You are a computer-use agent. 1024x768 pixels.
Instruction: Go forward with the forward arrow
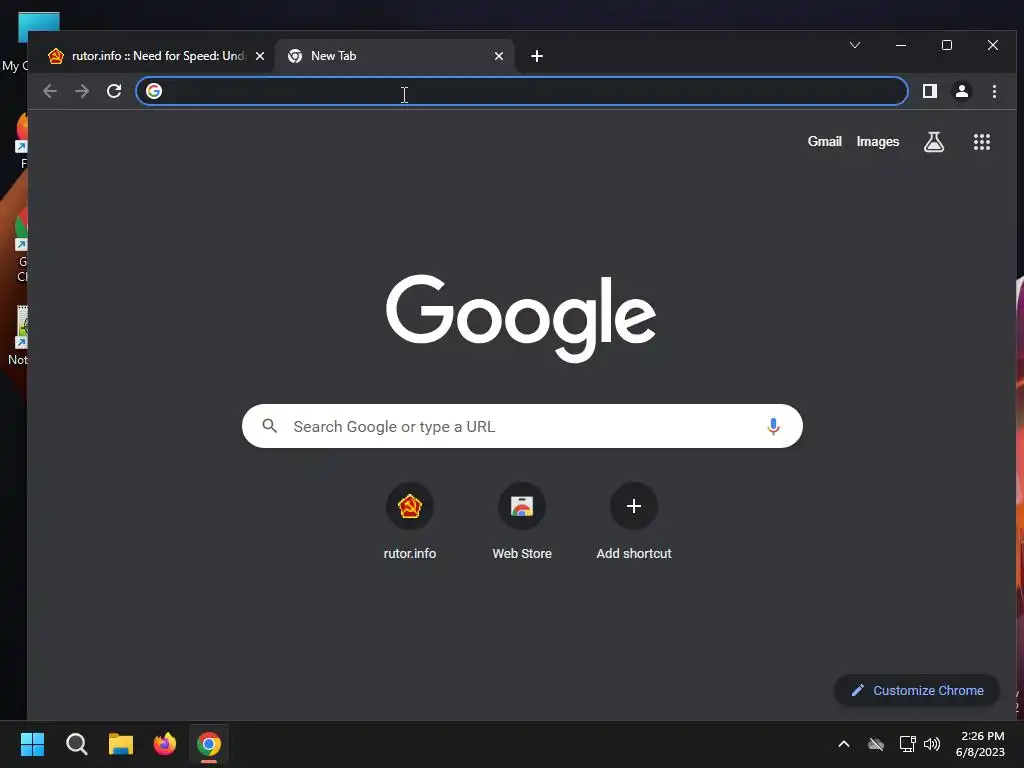point(82,91)
